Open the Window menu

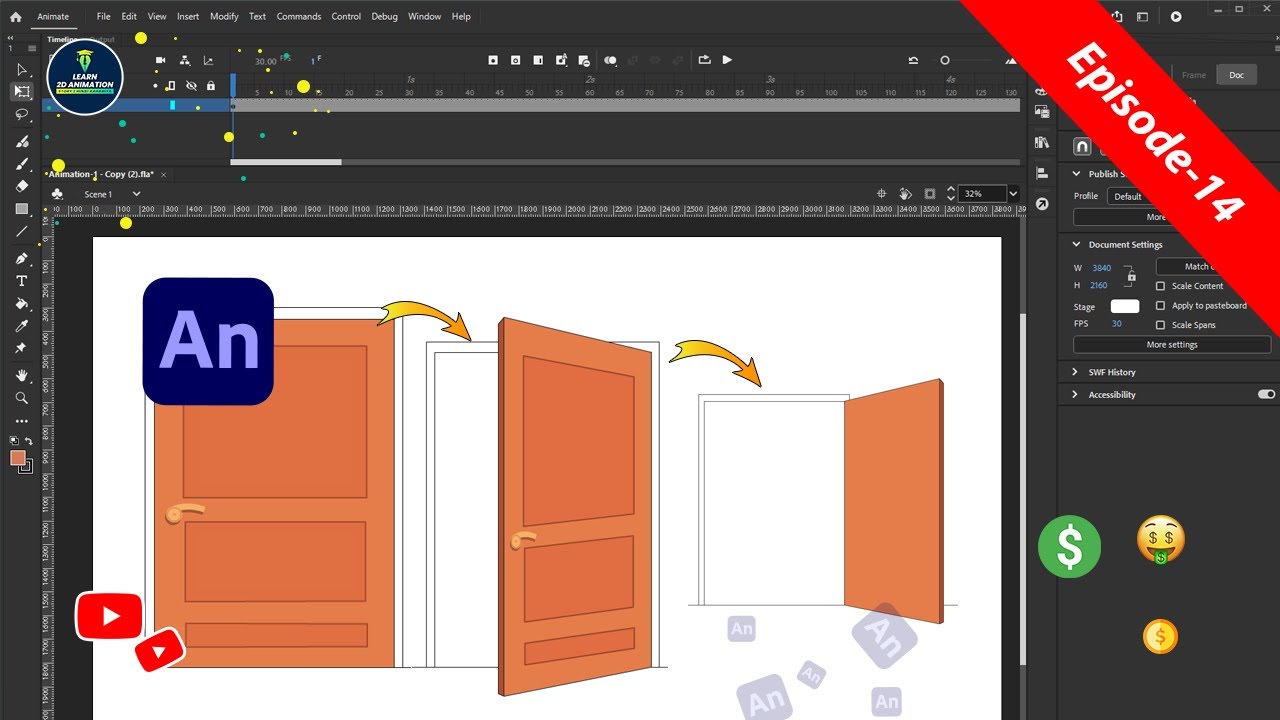(425, 16)
